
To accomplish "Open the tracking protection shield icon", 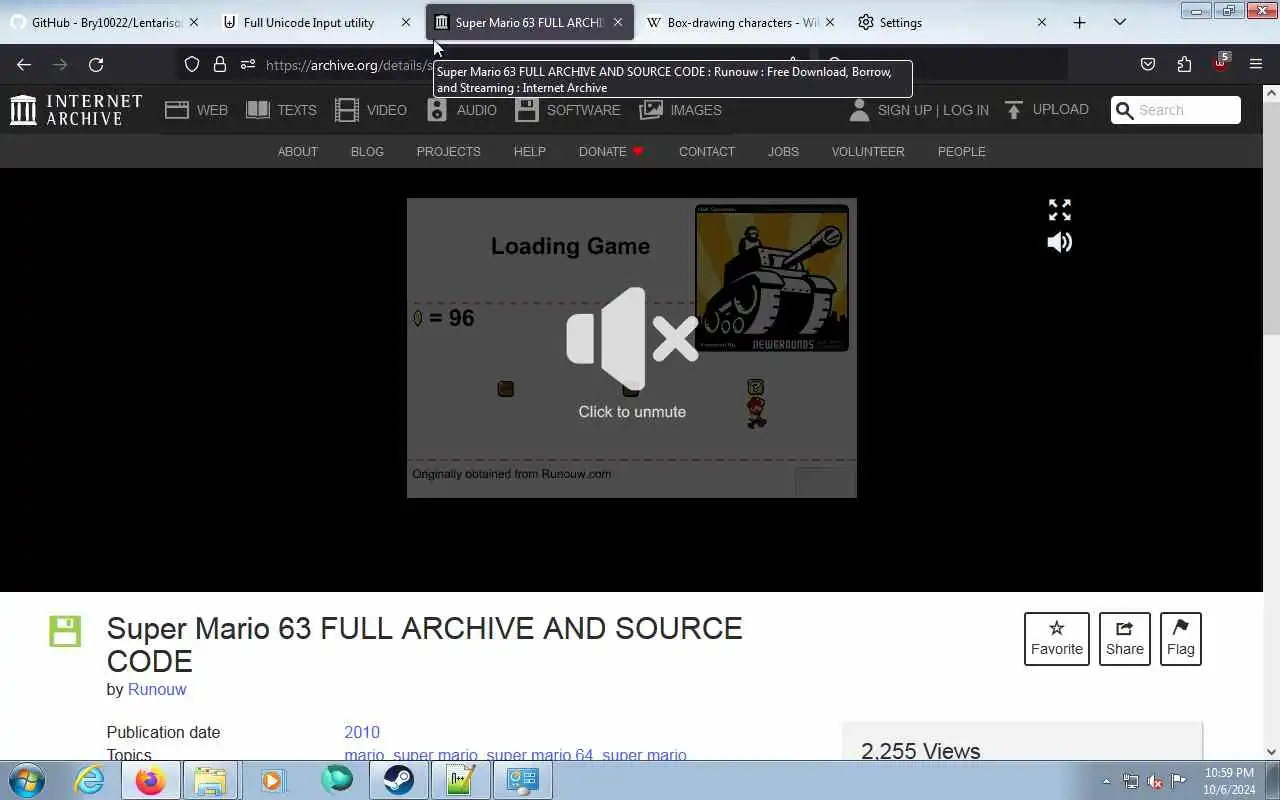I will 192,64.
